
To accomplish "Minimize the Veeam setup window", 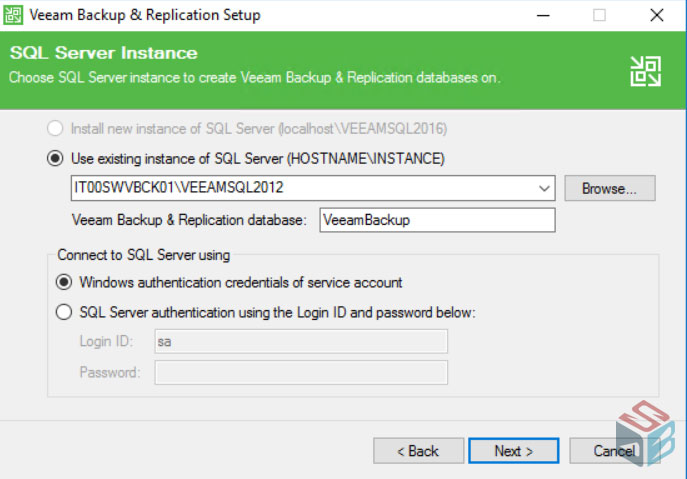I will pos(543,15).
